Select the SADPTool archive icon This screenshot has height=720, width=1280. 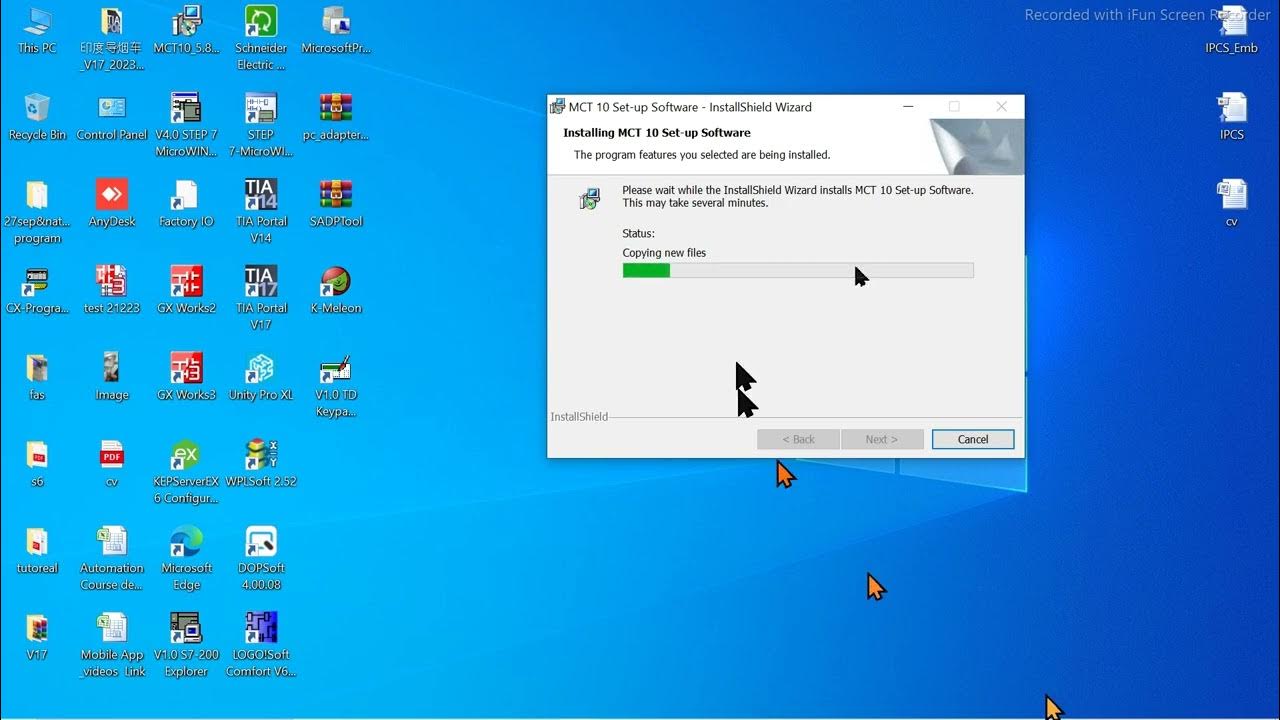tap(336, 204)
